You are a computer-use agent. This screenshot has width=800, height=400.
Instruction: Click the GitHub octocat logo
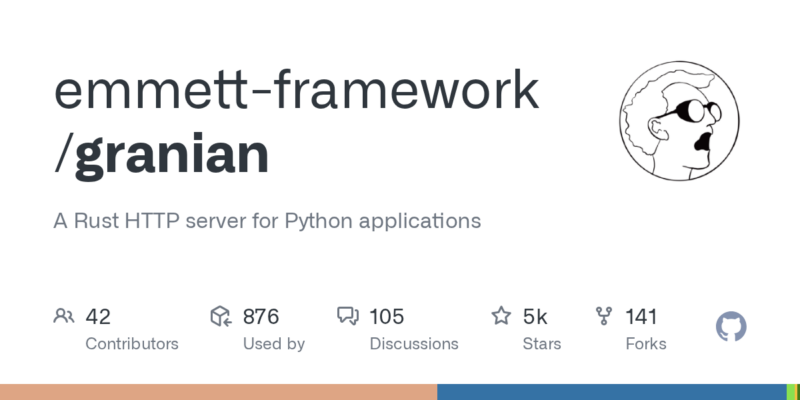pos(731,327)
